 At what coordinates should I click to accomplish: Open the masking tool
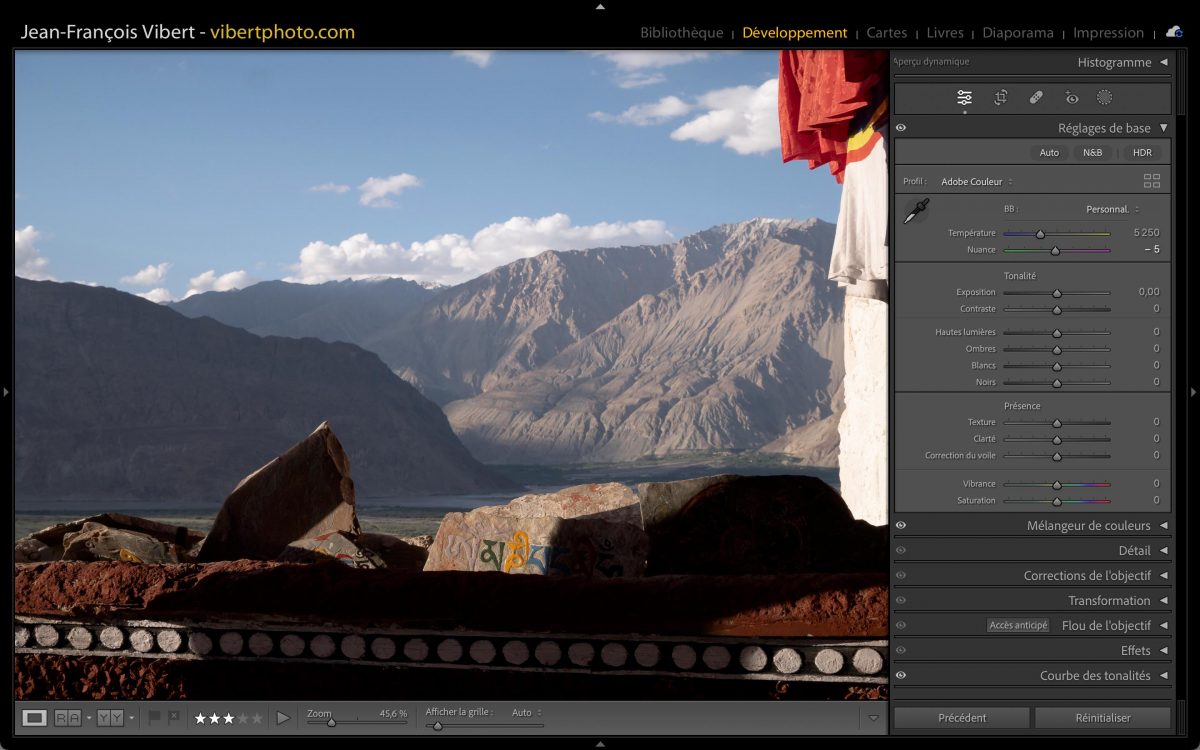pos(1104,97)
